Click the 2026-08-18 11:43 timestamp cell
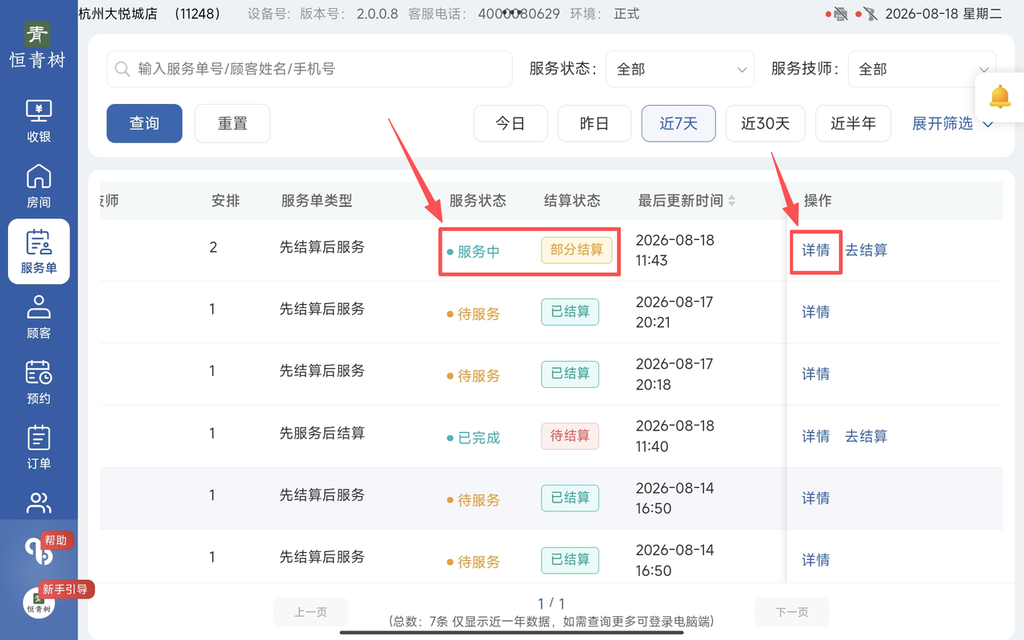The height and width of the screenshot is (640, 1024). pyautogui.click(x=675, y=250)
